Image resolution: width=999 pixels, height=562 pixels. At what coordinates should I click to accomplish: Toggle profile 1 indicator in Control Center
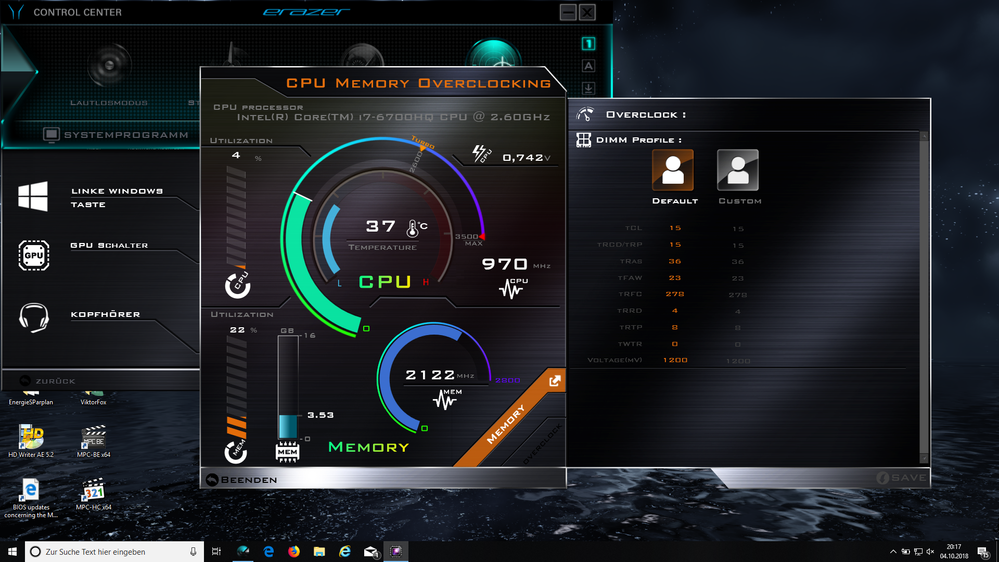click(589, 44)
